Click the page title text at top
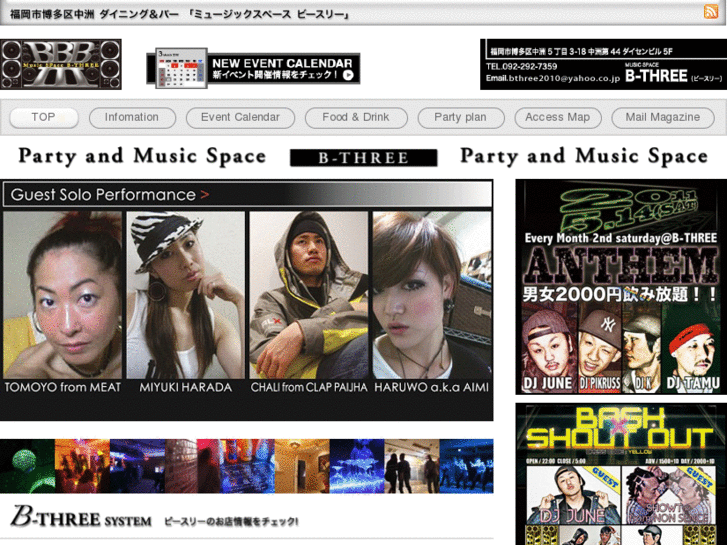Viewport: 727px width, 545px height. [x=179, y=14]
